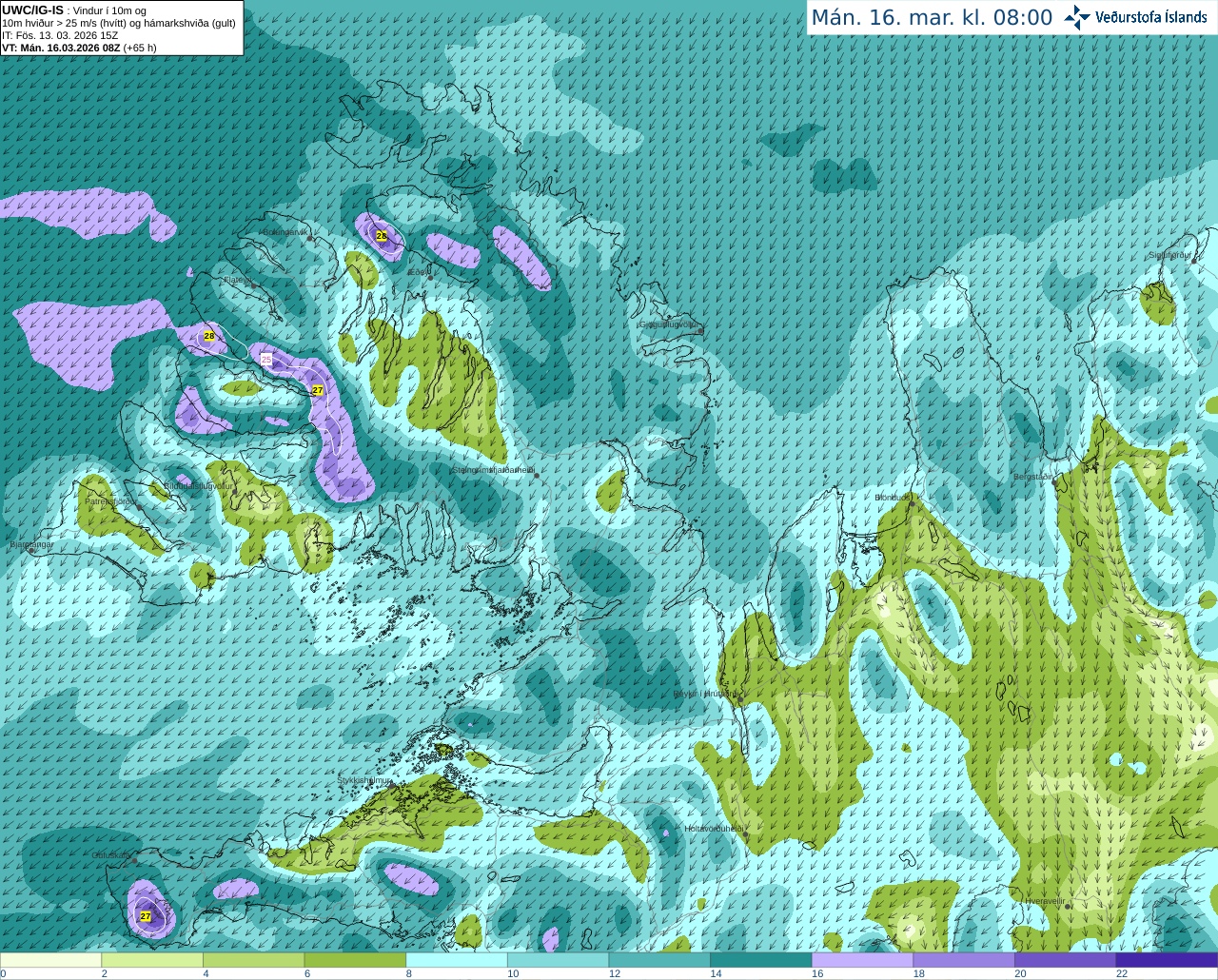Click the 6–8 m/s olive green legend swatch
Viewport: 1218px width, 980px height.
[x=355, y=960]
